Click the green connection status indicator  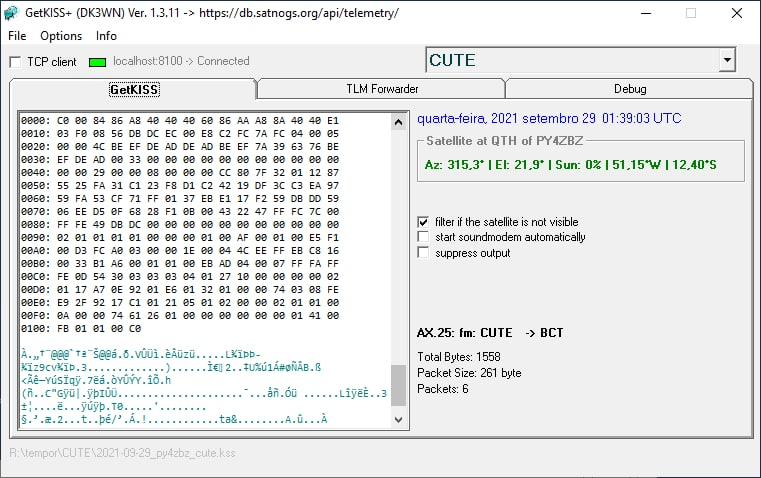pos(98,62)
